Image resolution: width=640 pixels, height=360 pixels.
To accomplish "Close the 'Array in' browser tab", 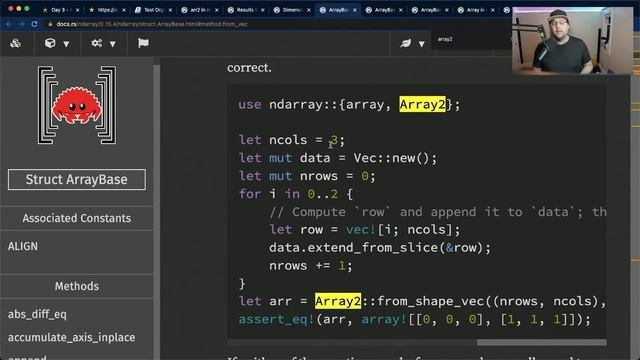I will (493, 10).
